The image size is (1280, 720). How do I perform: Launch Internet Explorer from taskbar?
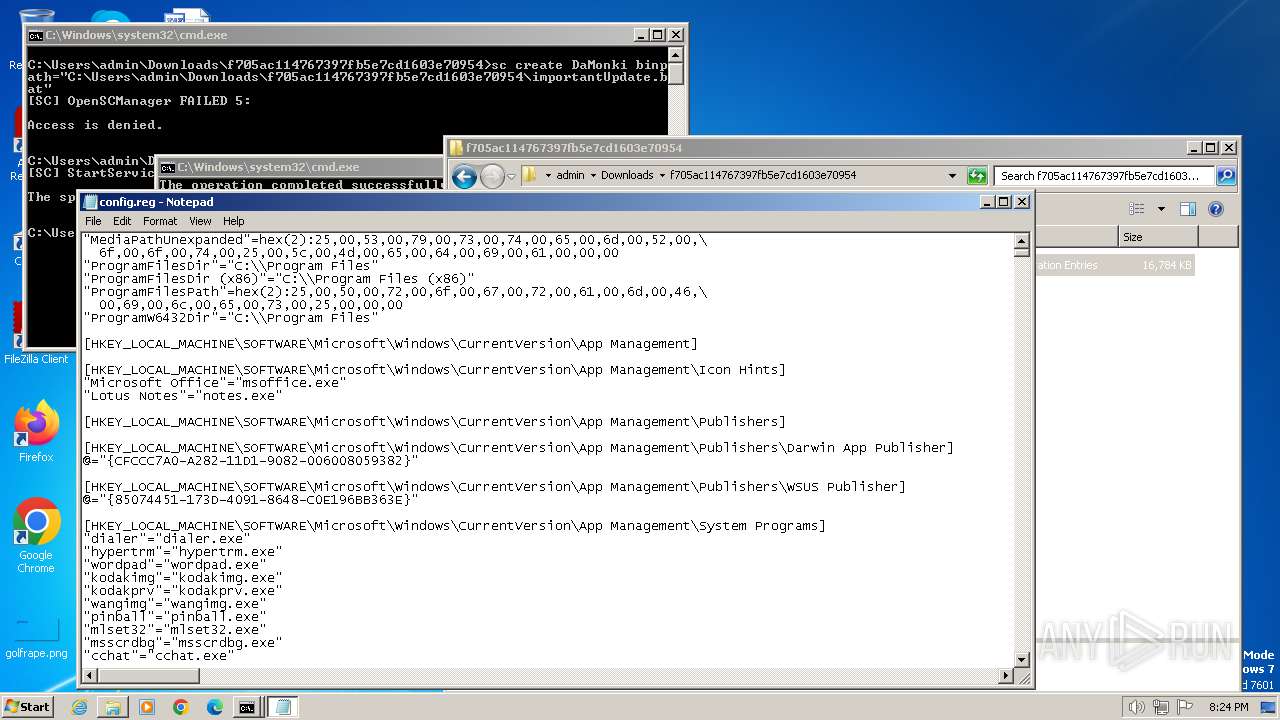(79, 707)
